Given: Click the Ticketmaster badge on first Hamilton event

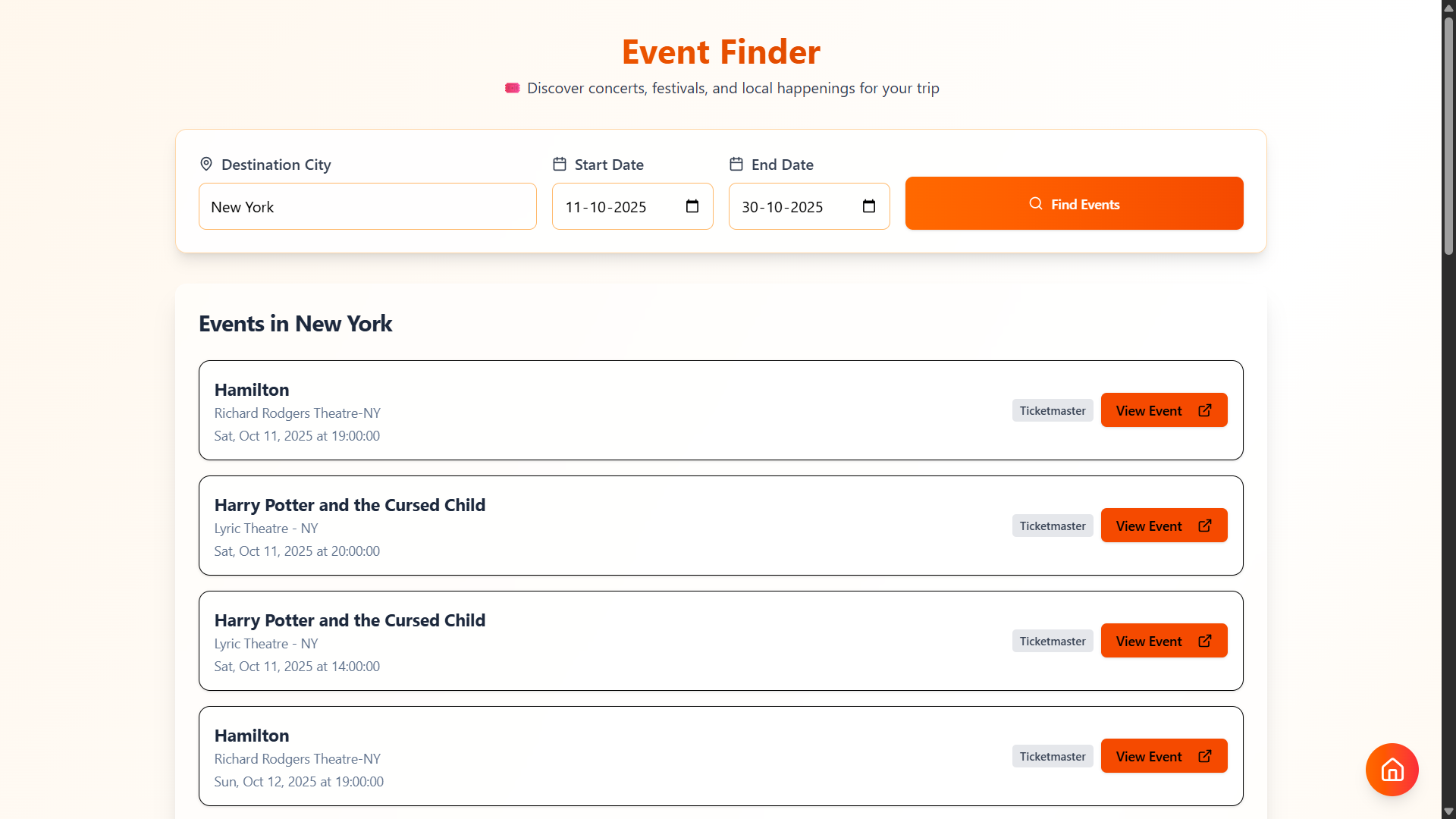Looking at the screenshot, I should (1052, 410).
